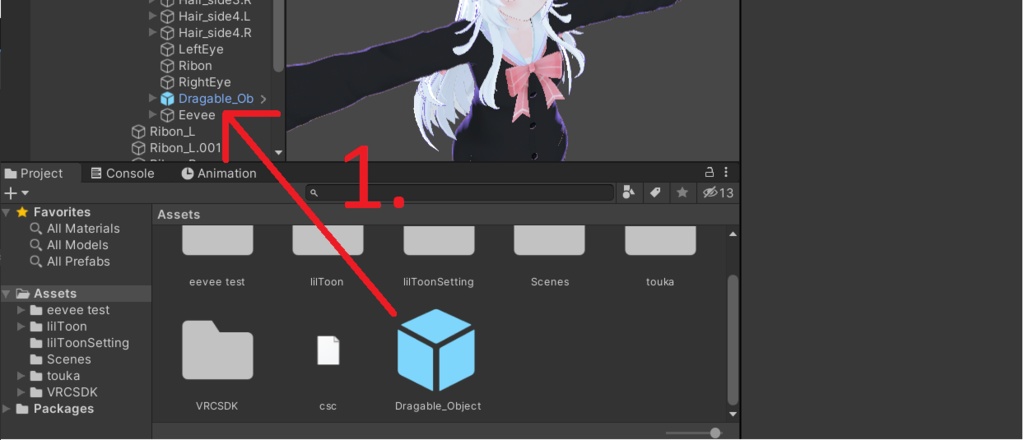Select Eevee object in Hierarchy
Image resolution: width=1024 pixels, height=440 pixels.
tap(197, 115)
